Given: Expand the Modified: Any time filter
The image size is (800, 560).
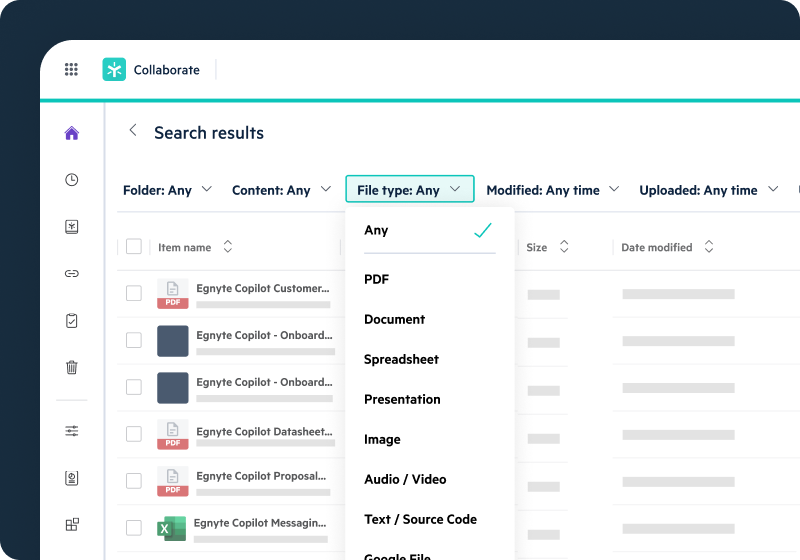Looking at the screenshot, I should [x=552, y=190].
